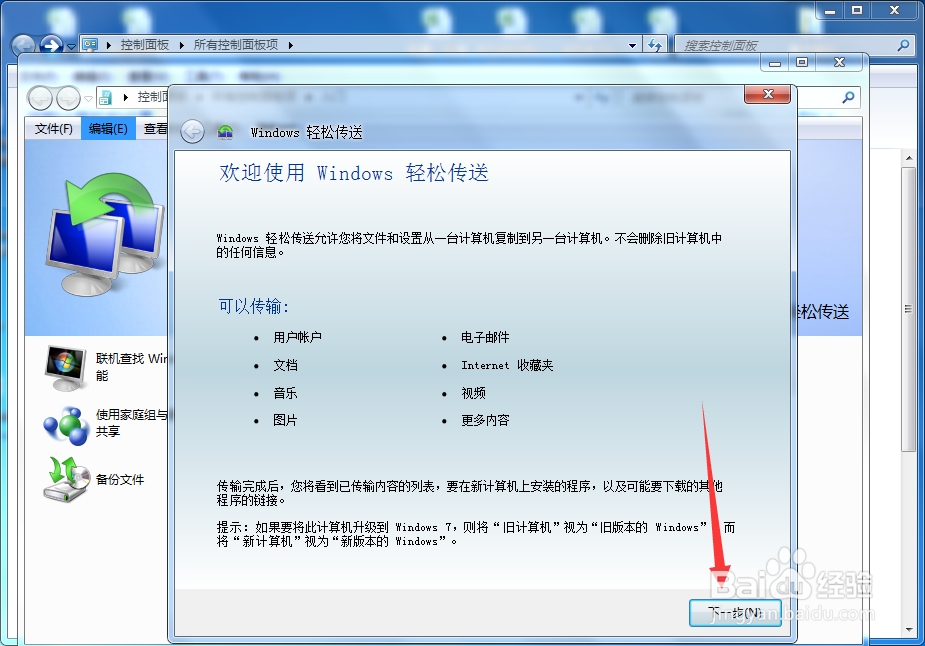Click the Next (下一步) button
The image size is (925, 646).
pos(735,613)
